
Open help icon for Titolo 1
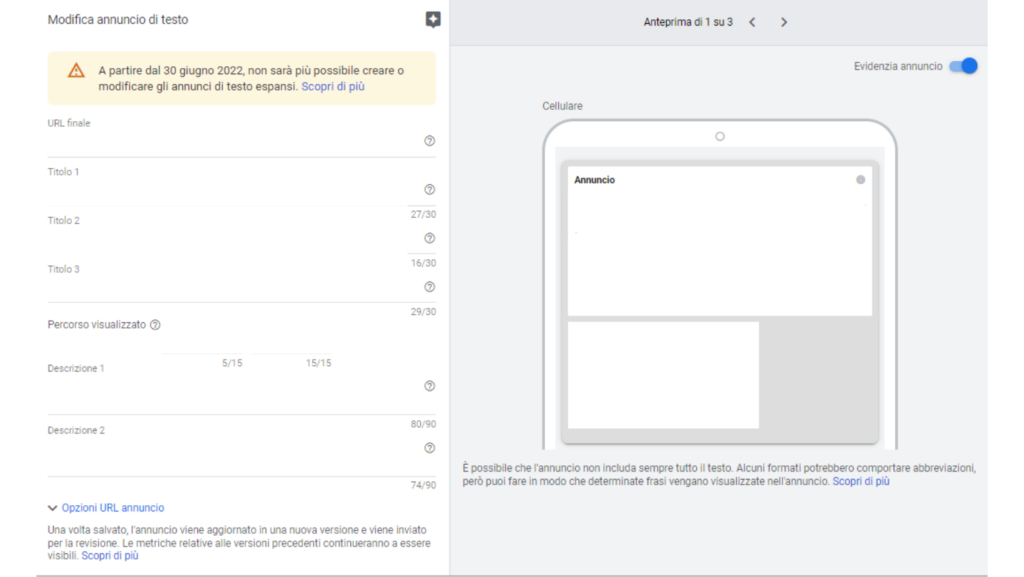(x=430, y=189)
